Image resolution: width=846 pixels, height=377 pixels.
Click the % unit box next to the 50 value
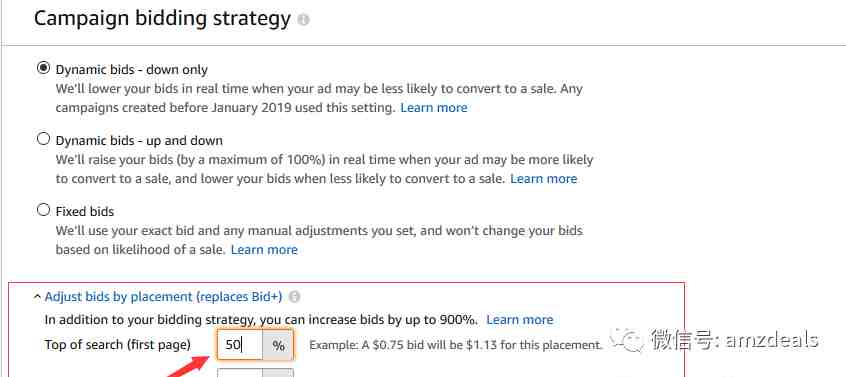coord(278,345)
